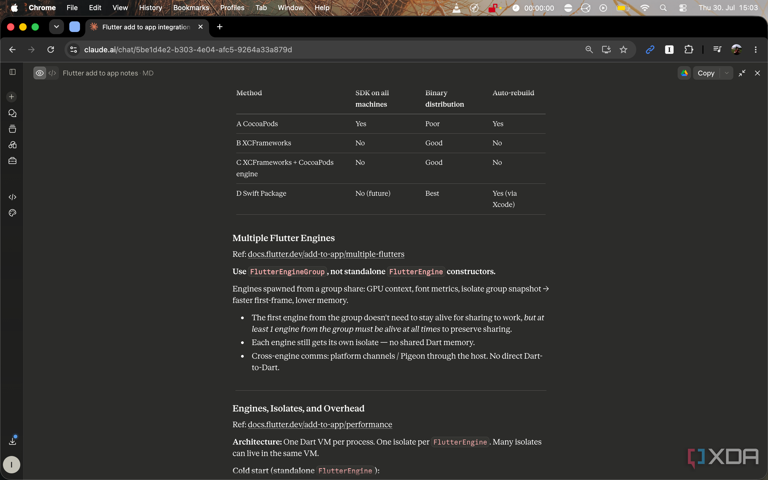
Task: Expand the Copy options dropdown arrow
Action: 726,73
